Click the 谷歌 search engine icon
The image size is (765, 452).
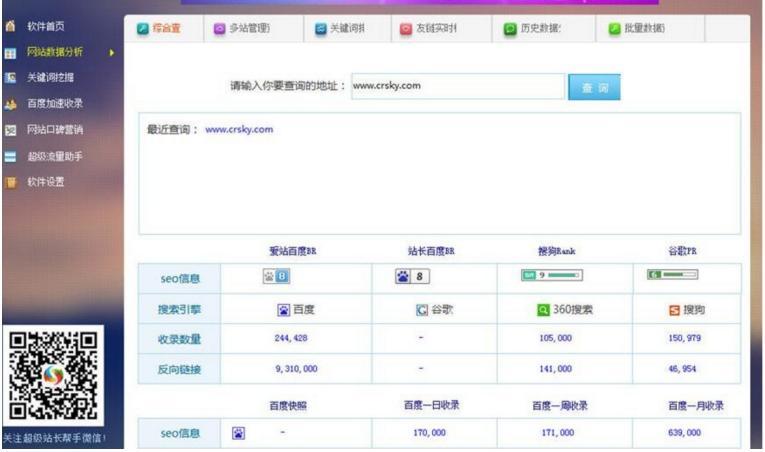[422, 309]
